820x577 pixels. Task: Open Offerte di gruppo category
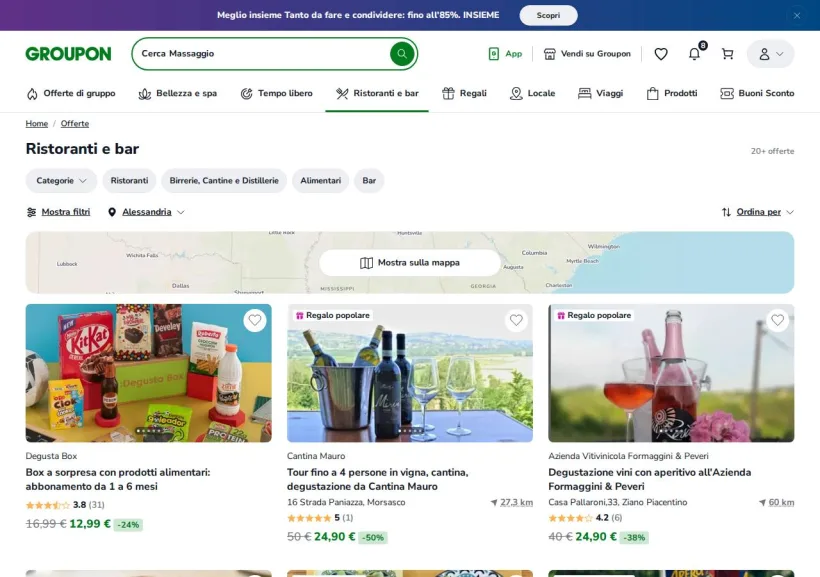[71, 93]
